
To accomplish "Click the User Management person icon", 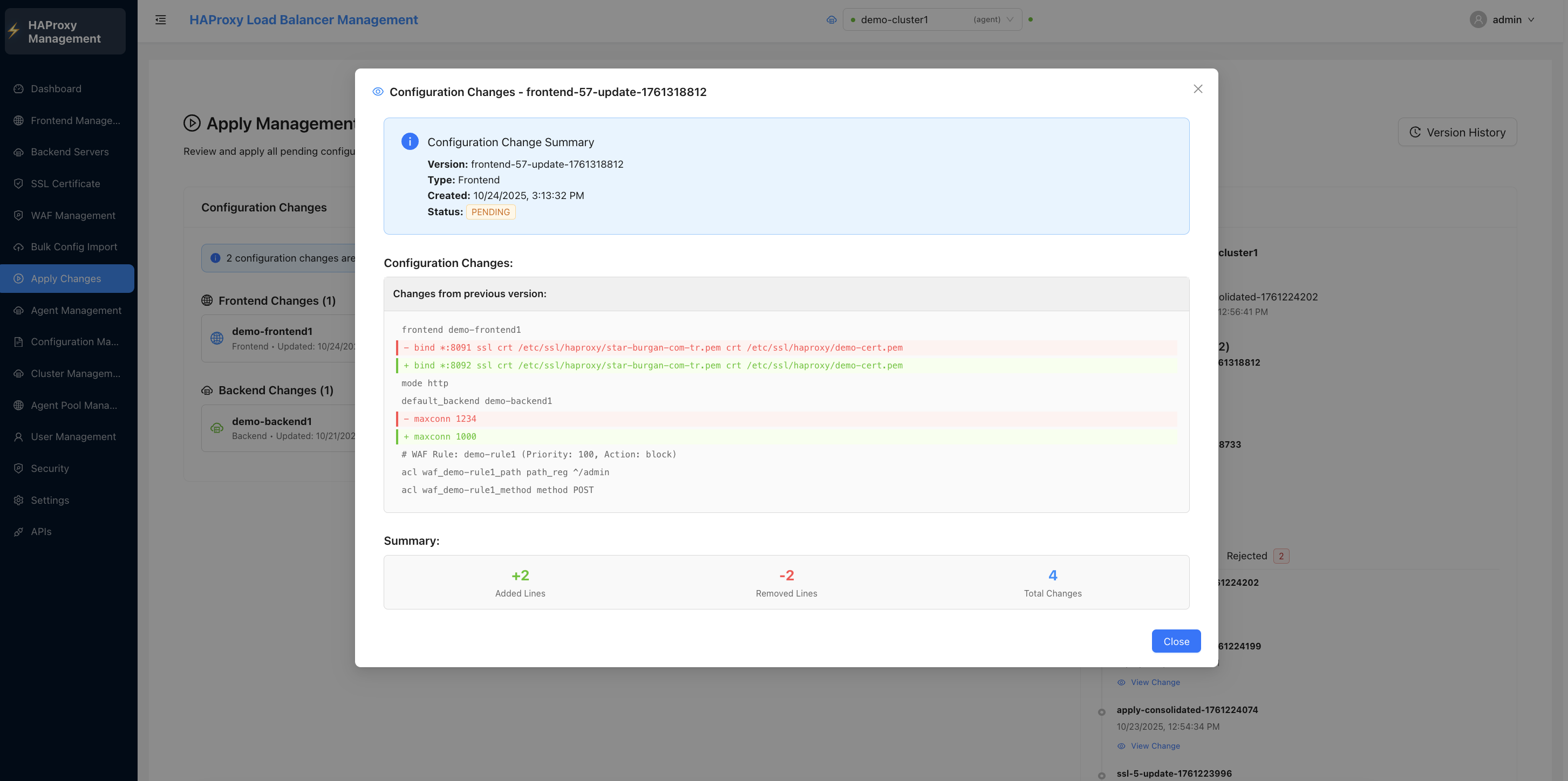I will pos(19,437).
